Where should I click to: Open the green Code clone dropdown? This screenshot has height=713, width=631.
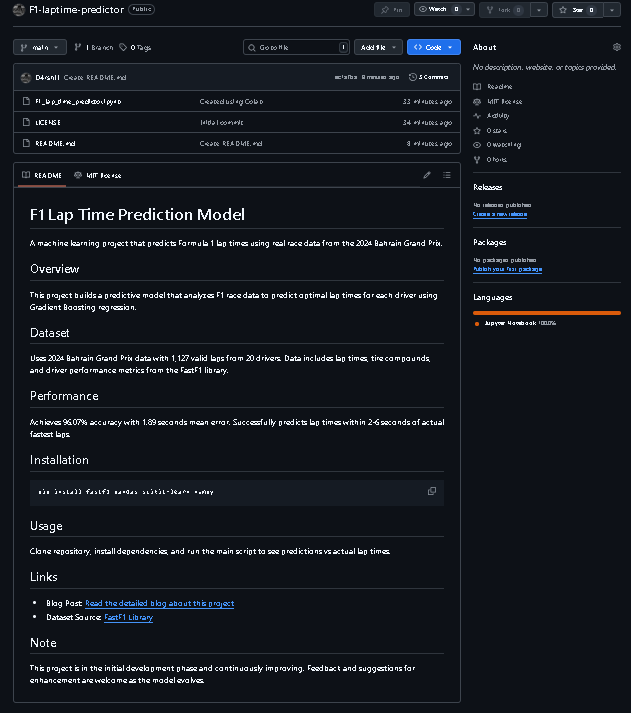point(434,47)
